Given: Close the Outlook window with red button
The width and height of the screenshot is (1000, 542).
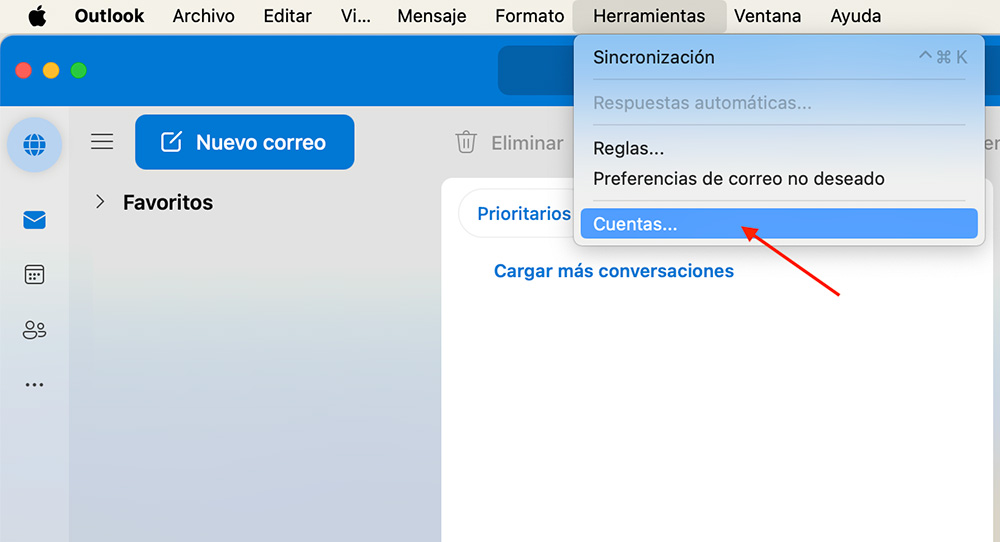Looking at the screenshot, I should (24, 70).
